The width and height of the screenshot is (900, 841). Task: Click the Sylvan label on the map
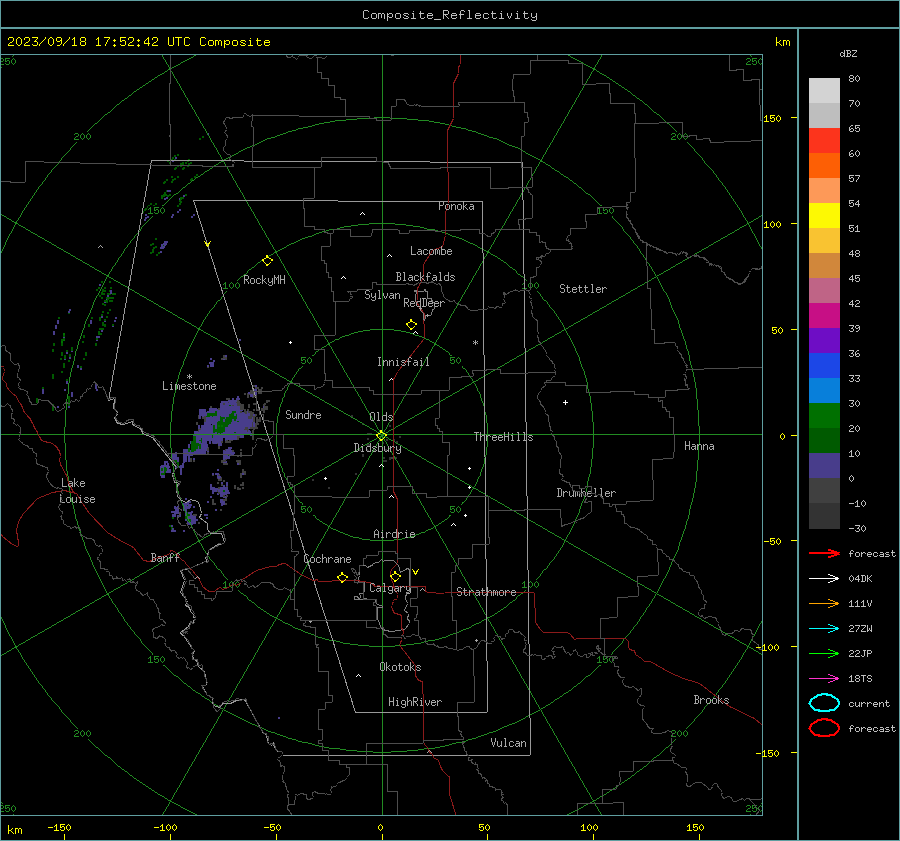382,295
